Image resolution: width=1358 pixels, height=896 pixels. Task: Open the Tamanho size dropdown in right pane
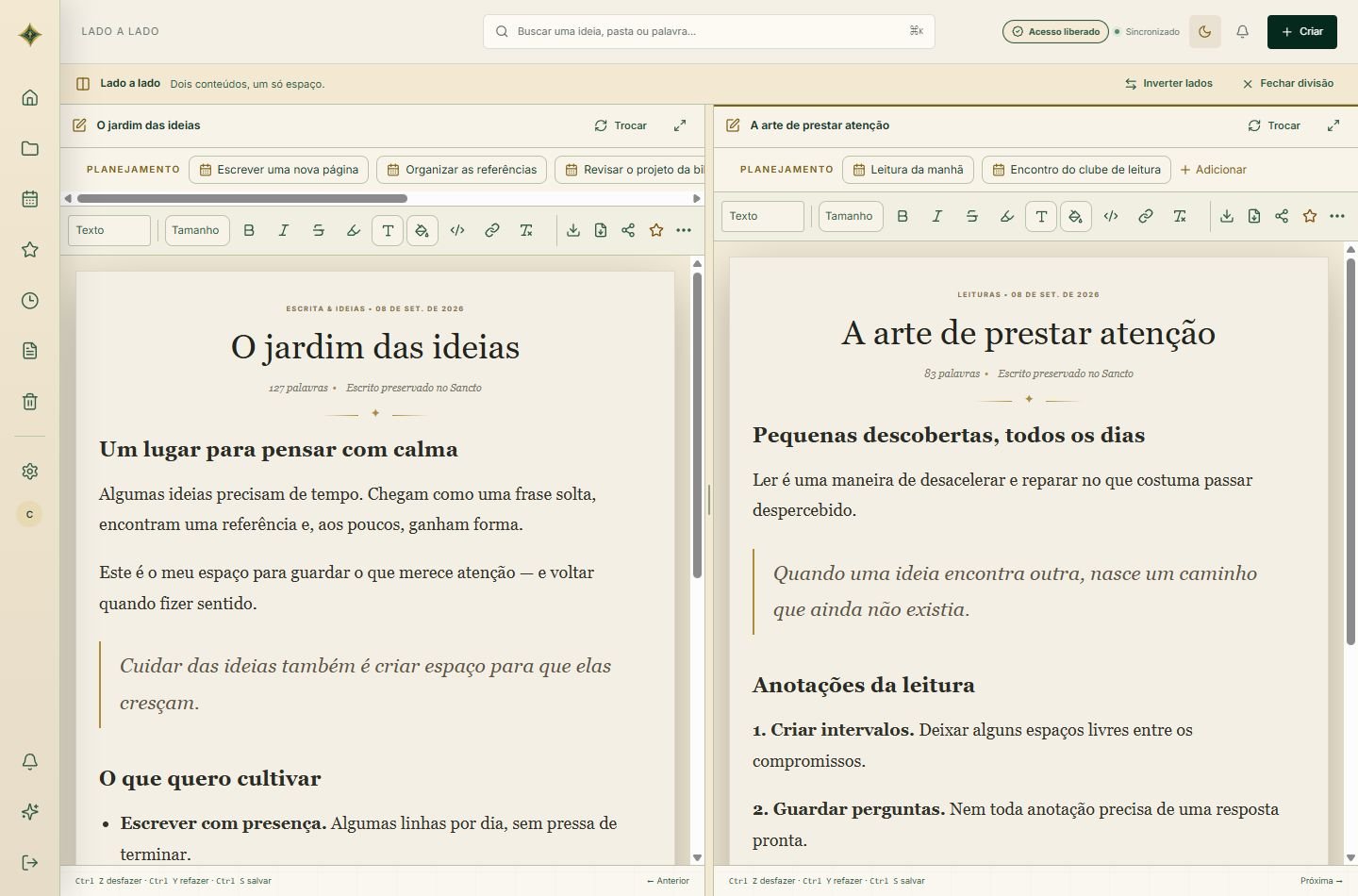[851, 216]
